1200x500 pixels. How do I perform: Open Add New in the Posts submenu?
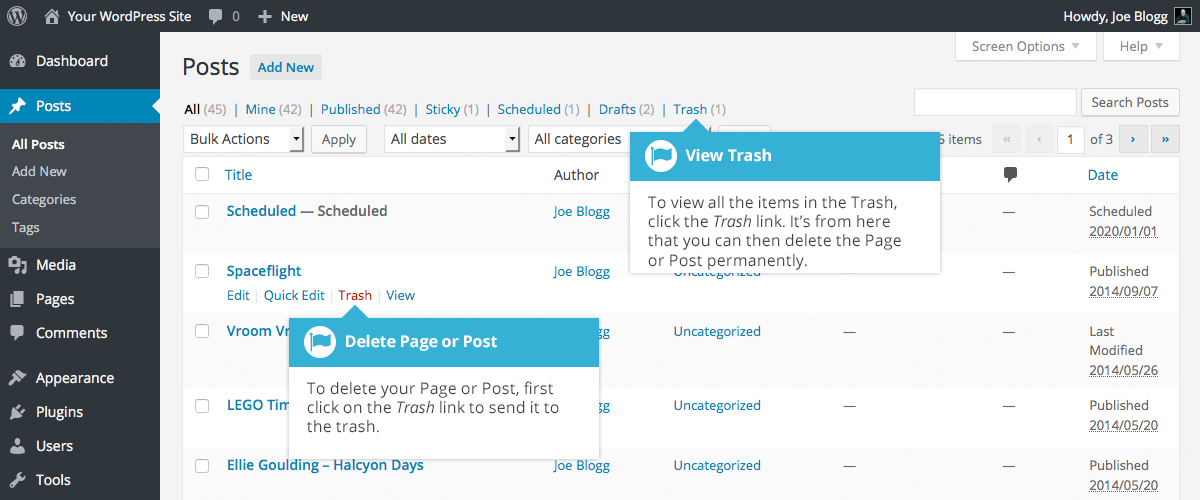click(x=39, y=171)
